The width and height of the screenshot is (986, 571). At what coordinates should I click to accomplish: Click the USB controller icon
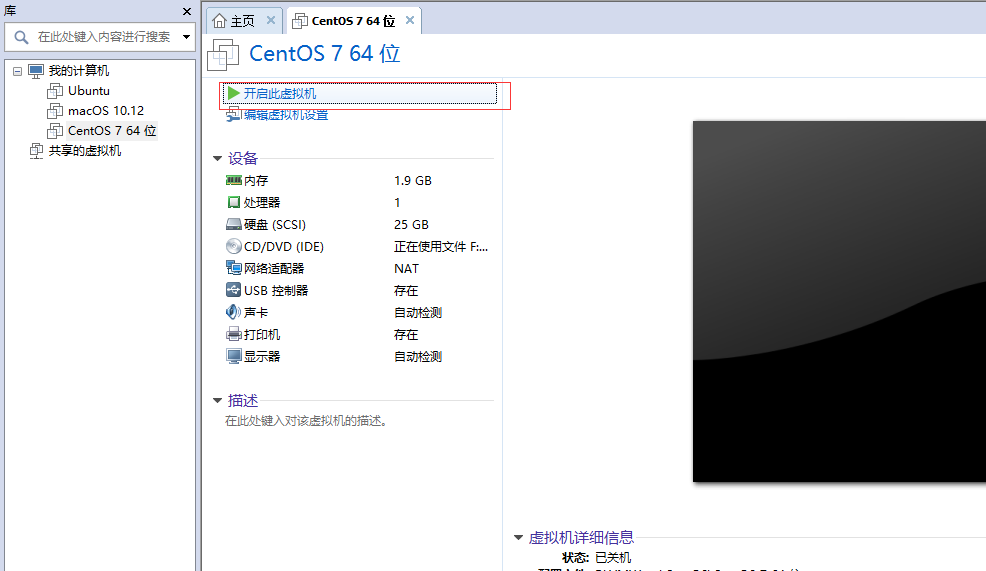click(x=233, y=290)
